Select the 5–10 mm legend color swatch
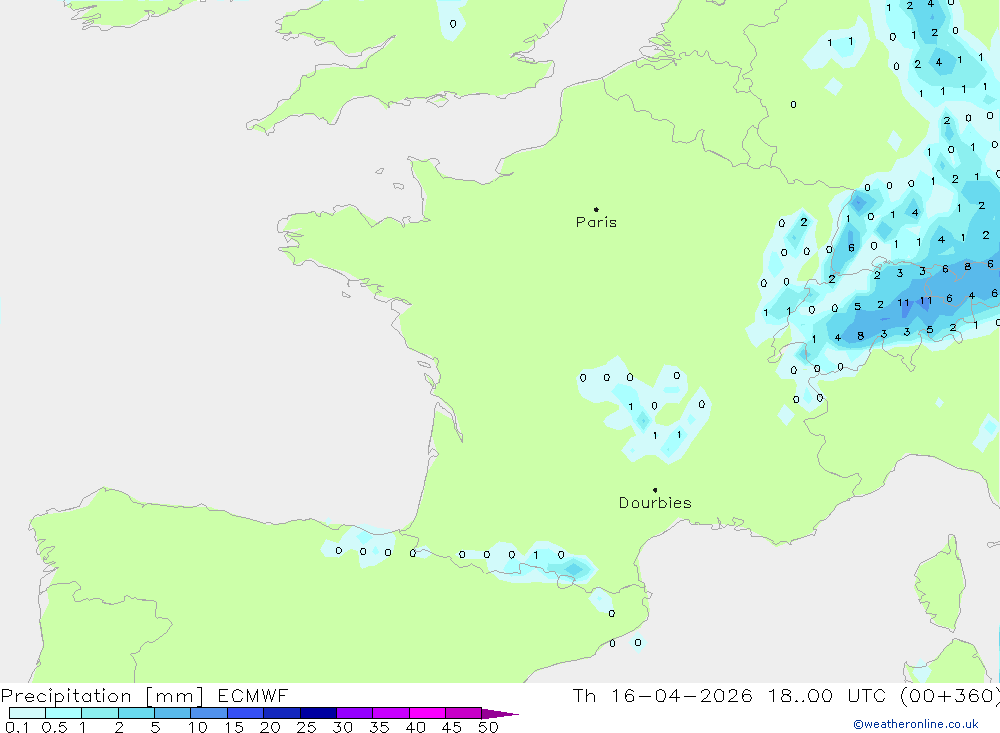This screenshot has height=733, width=1000. [x=173, y=713]
